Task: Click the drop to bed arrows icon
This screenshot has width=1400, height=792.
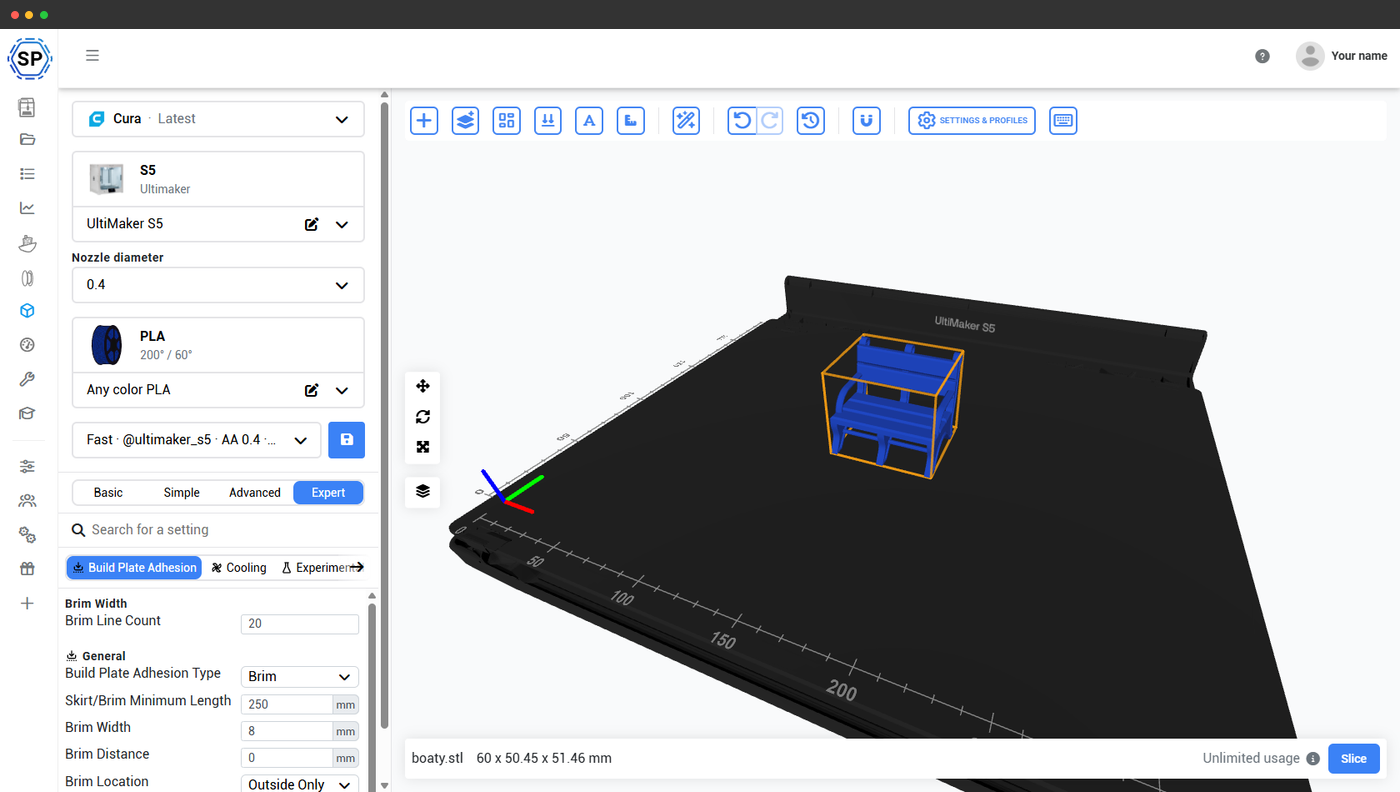Action: tap(548, 121)
